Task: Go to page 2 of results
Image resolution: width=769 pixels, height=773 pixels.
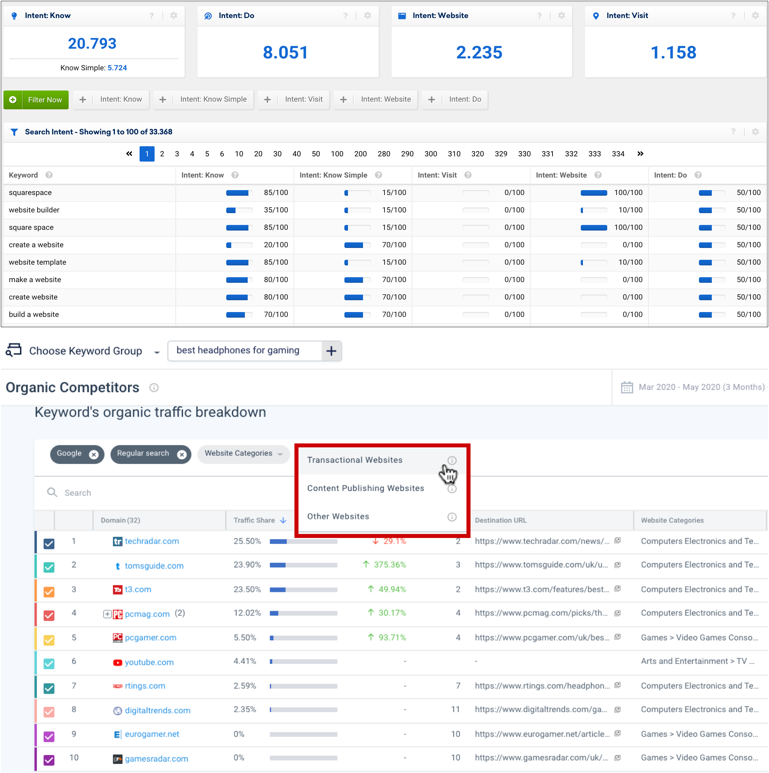Action: [162, 154]
